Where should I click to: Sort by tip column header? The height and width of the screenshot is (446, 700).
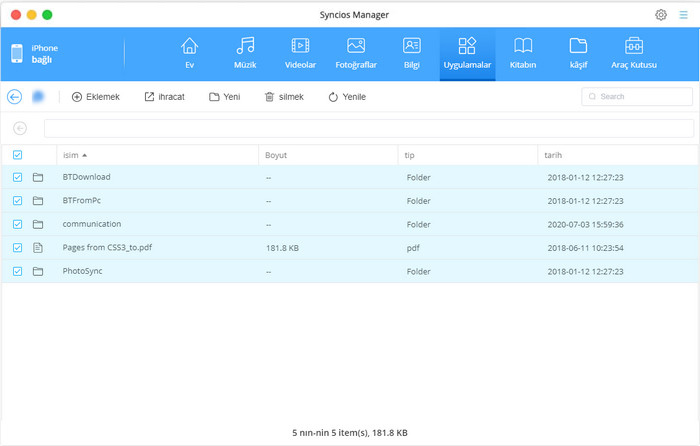pos(468,155)
